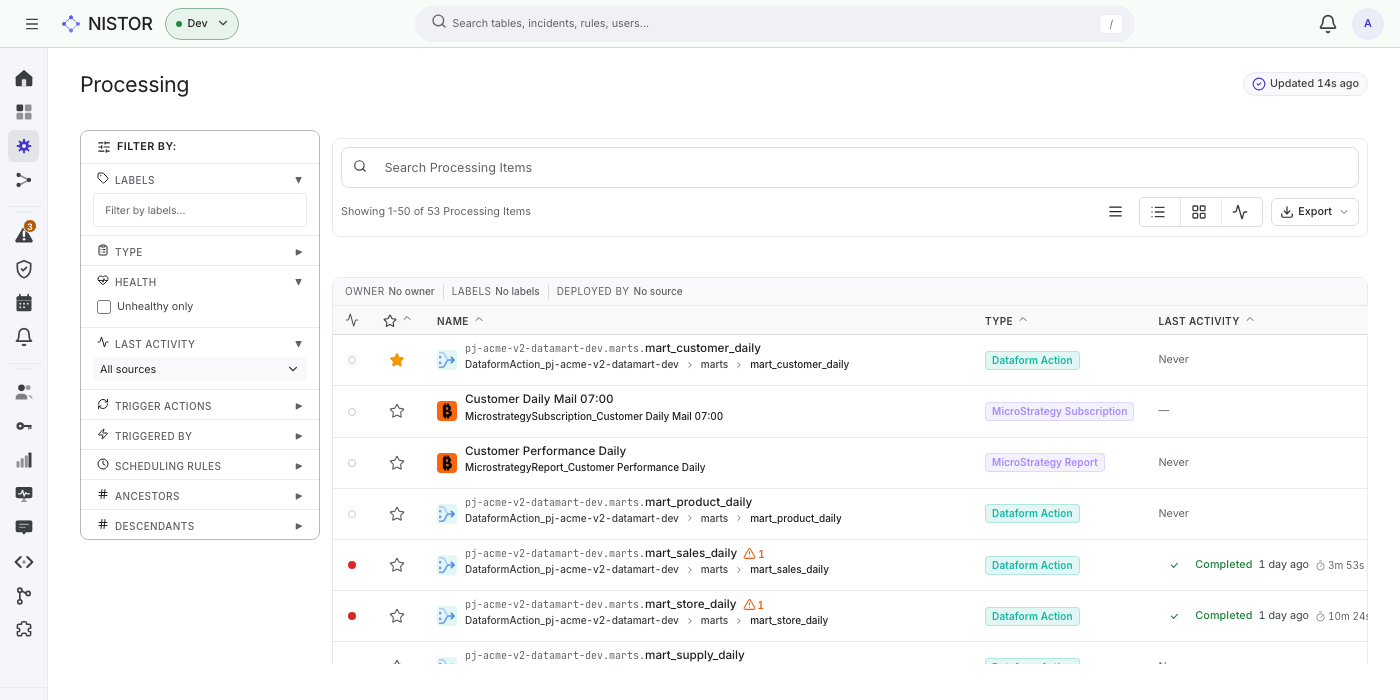Open the hamburger navigation menu

32,24
